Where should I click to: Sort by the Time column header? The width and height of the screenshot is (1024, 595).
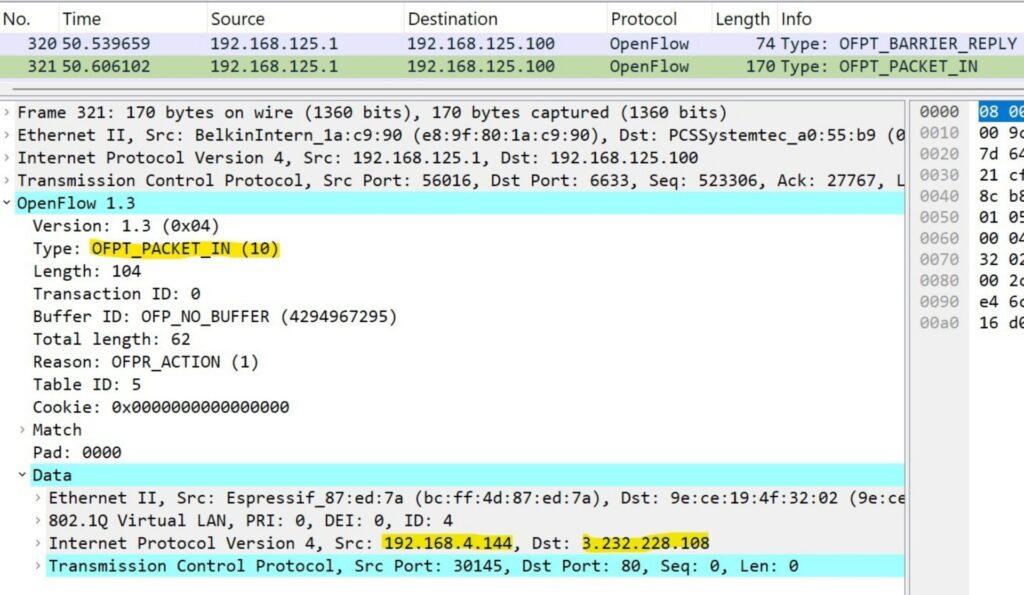pos(82,19)
